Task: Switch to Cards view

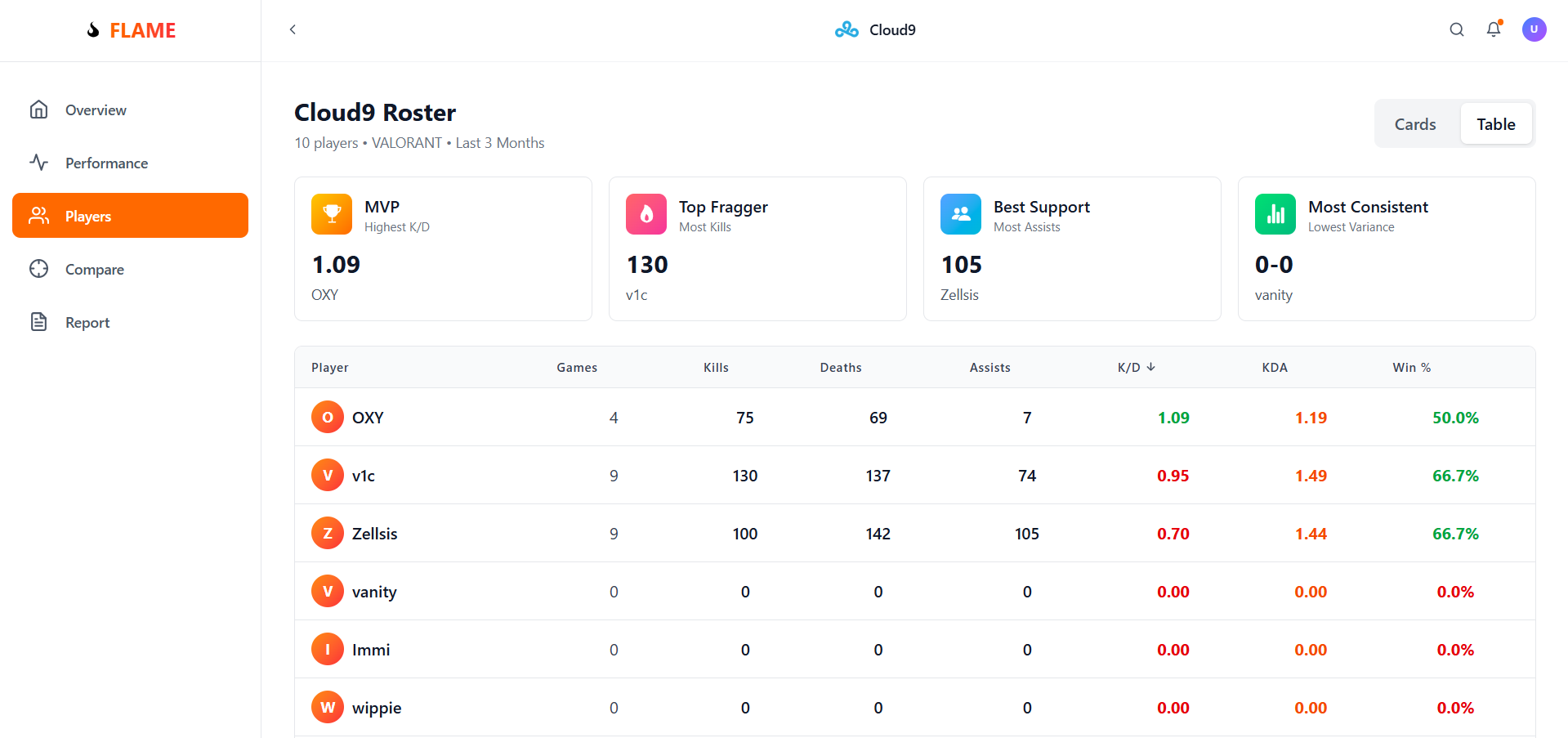Action: click(1415, 124)
